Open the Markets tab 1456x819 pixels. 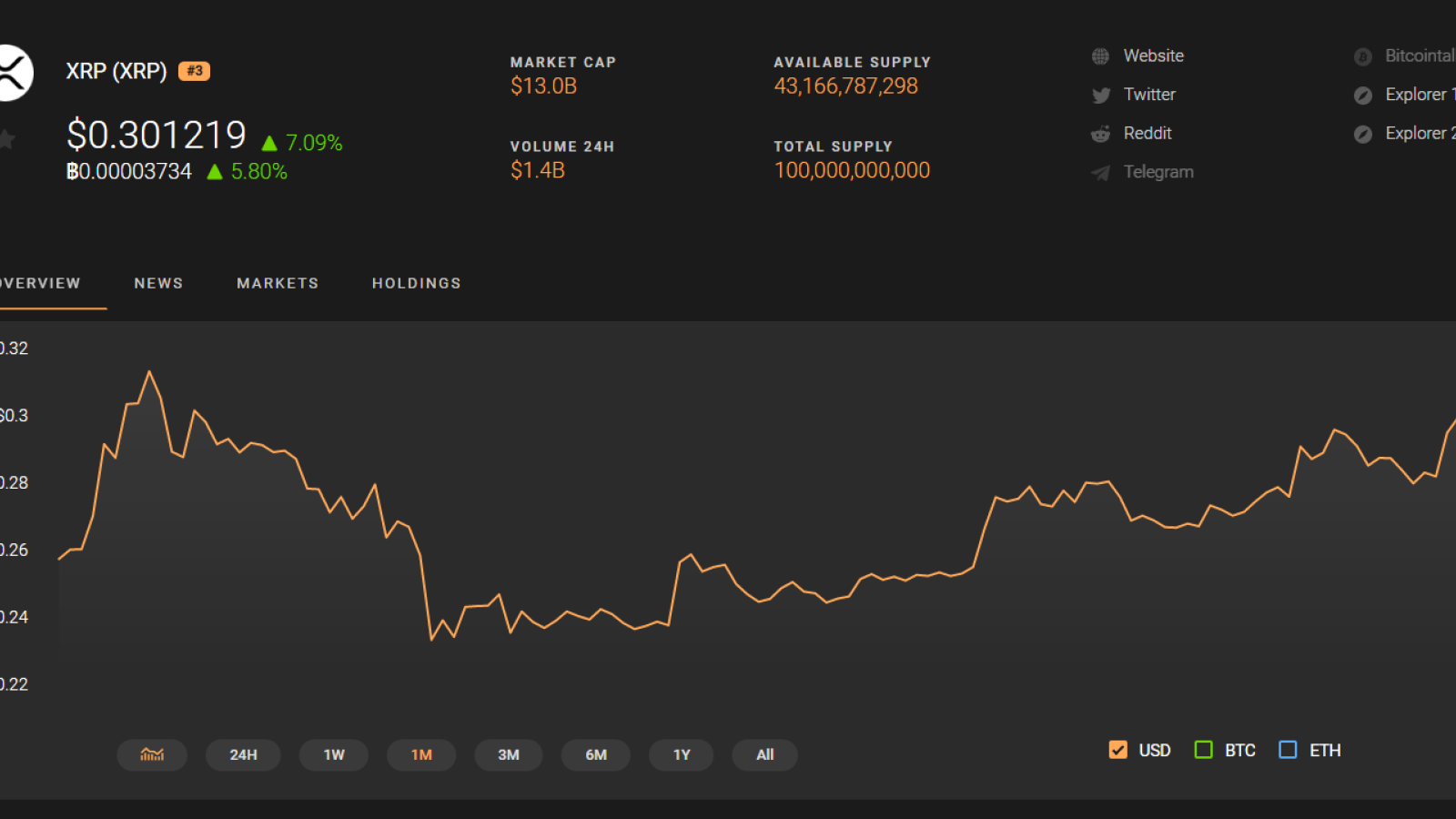point(278,283)
